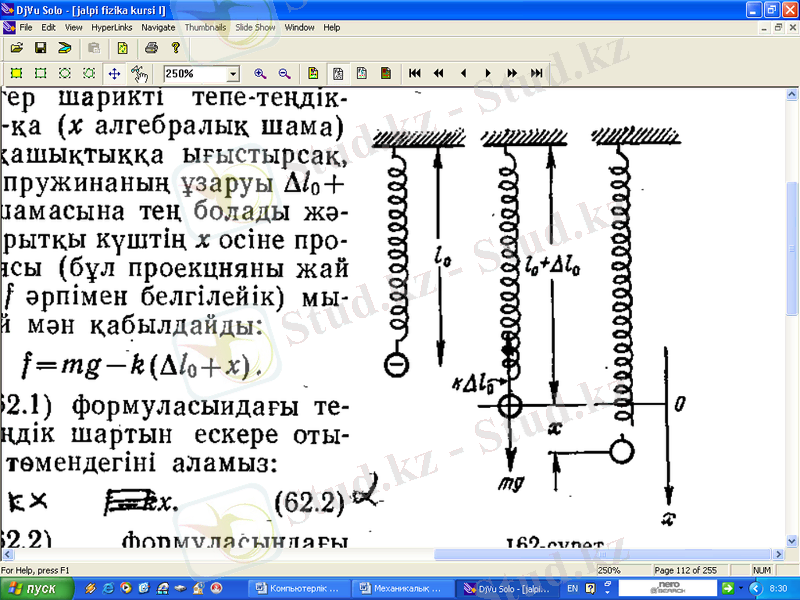Open a file with the folder icon
Image resolution: width=800 pixels, height=600 pixels.
17,48
